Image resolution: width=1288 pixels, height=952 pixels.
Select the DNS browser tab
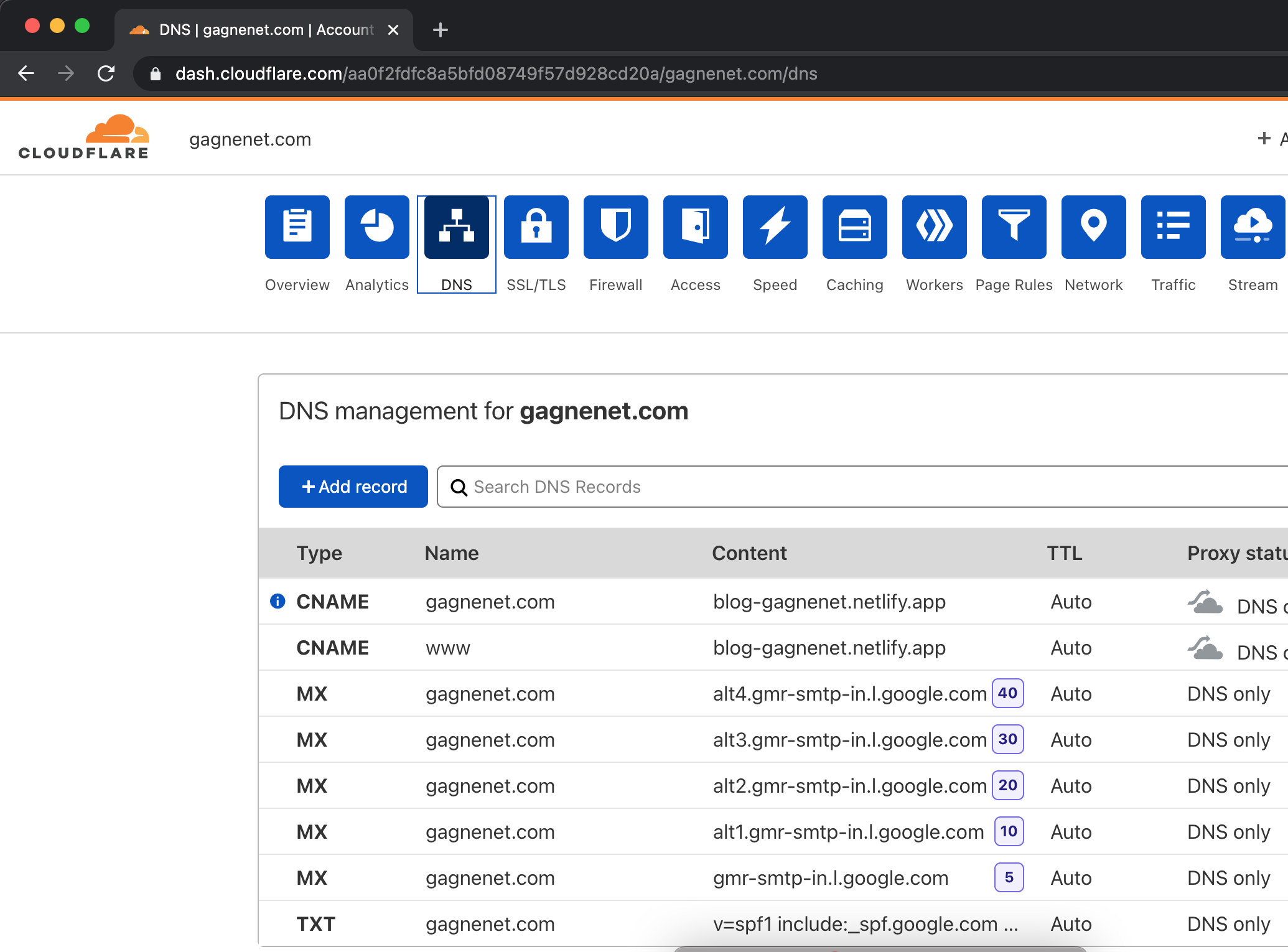coord(264,30)
